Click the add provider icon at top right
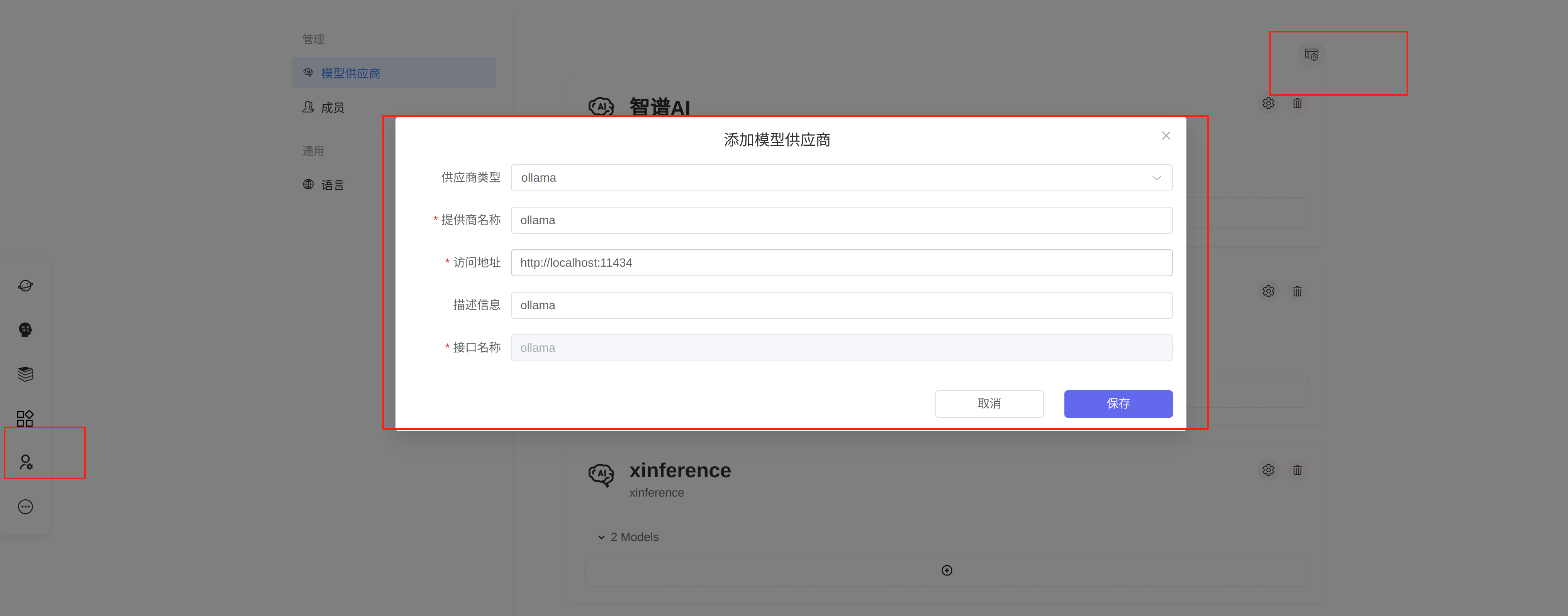 point(1311,55)
